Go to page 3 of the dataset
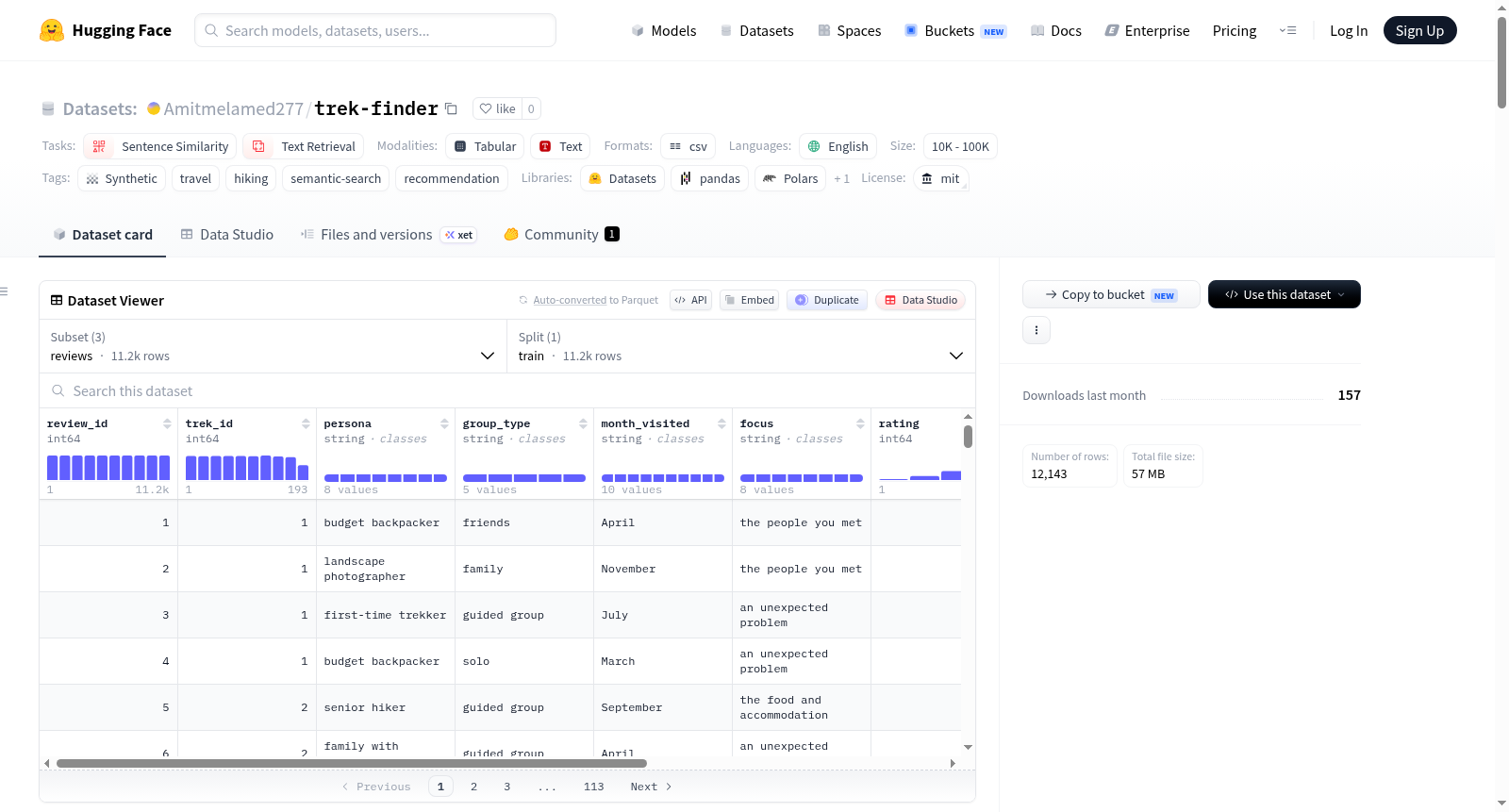 click(506, 787)
